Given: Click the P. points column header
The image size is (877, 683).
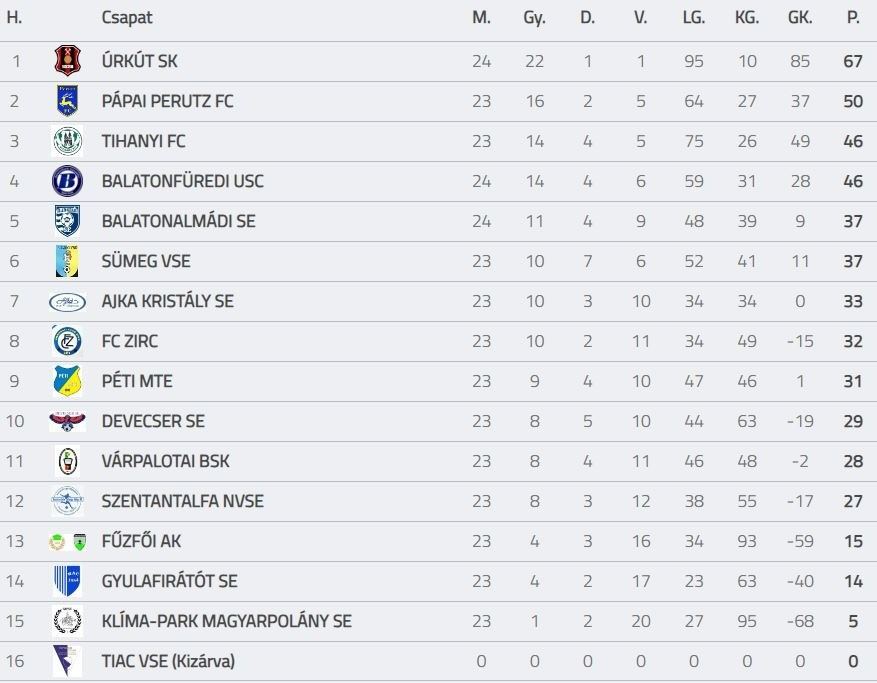Looking at the screenshot, I should [853, 18].
